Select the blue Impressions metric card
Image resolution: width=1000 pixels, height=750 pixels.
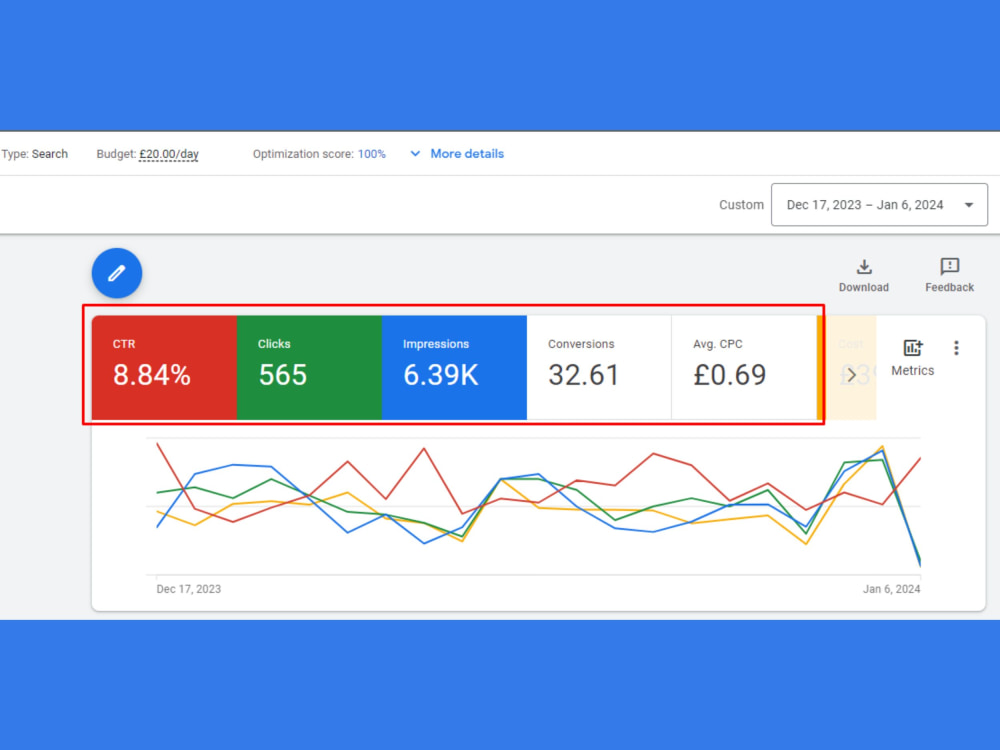[454, 367]
